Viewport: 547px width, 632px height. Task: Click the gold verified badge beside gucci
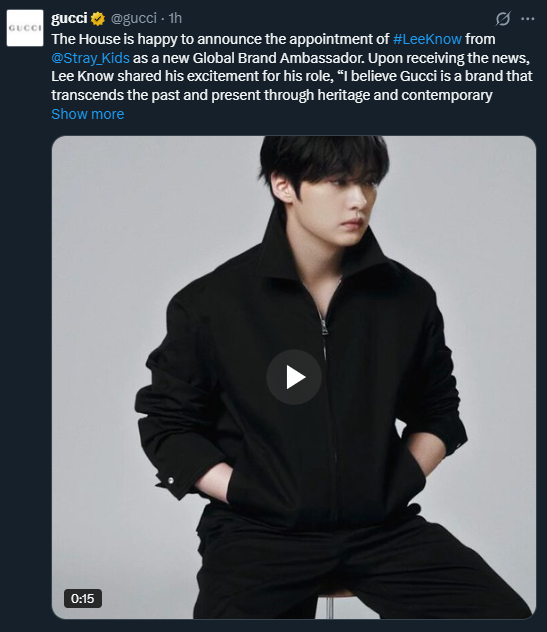(x=98, y=19)
